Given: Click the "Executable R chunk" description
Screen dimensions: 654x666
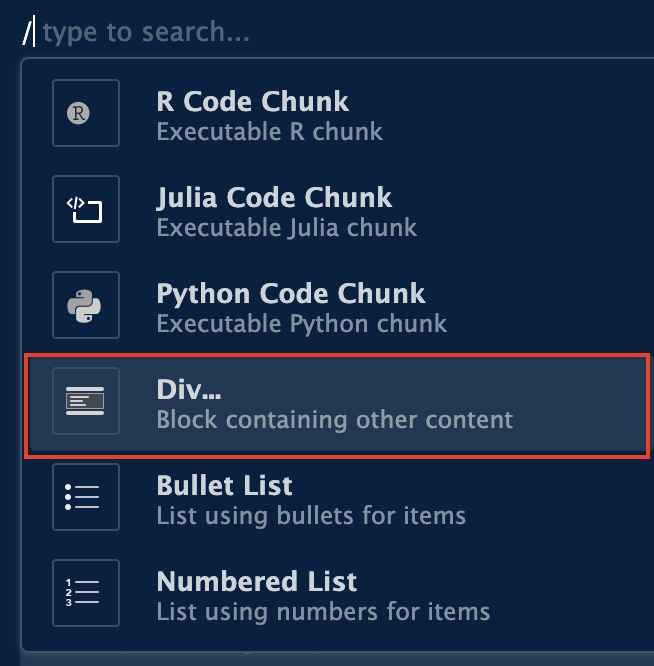Looking at the screenshot, I should coord(269,131).
